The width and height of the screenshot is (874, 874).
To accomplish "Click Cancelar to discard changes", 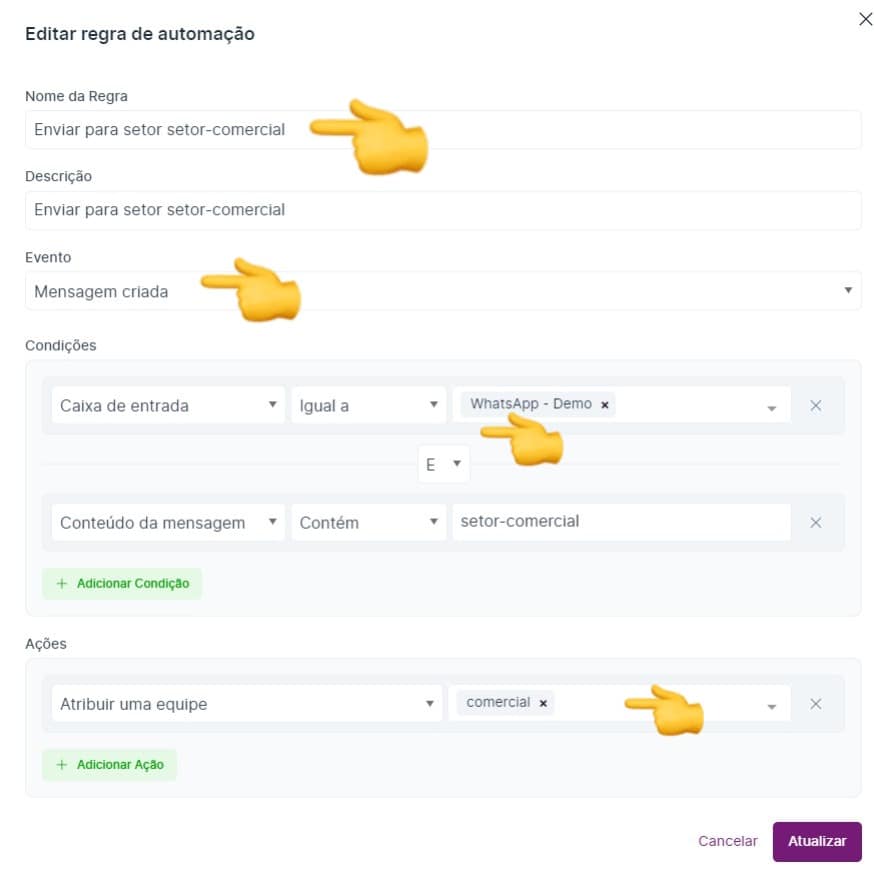I will 727,841.
